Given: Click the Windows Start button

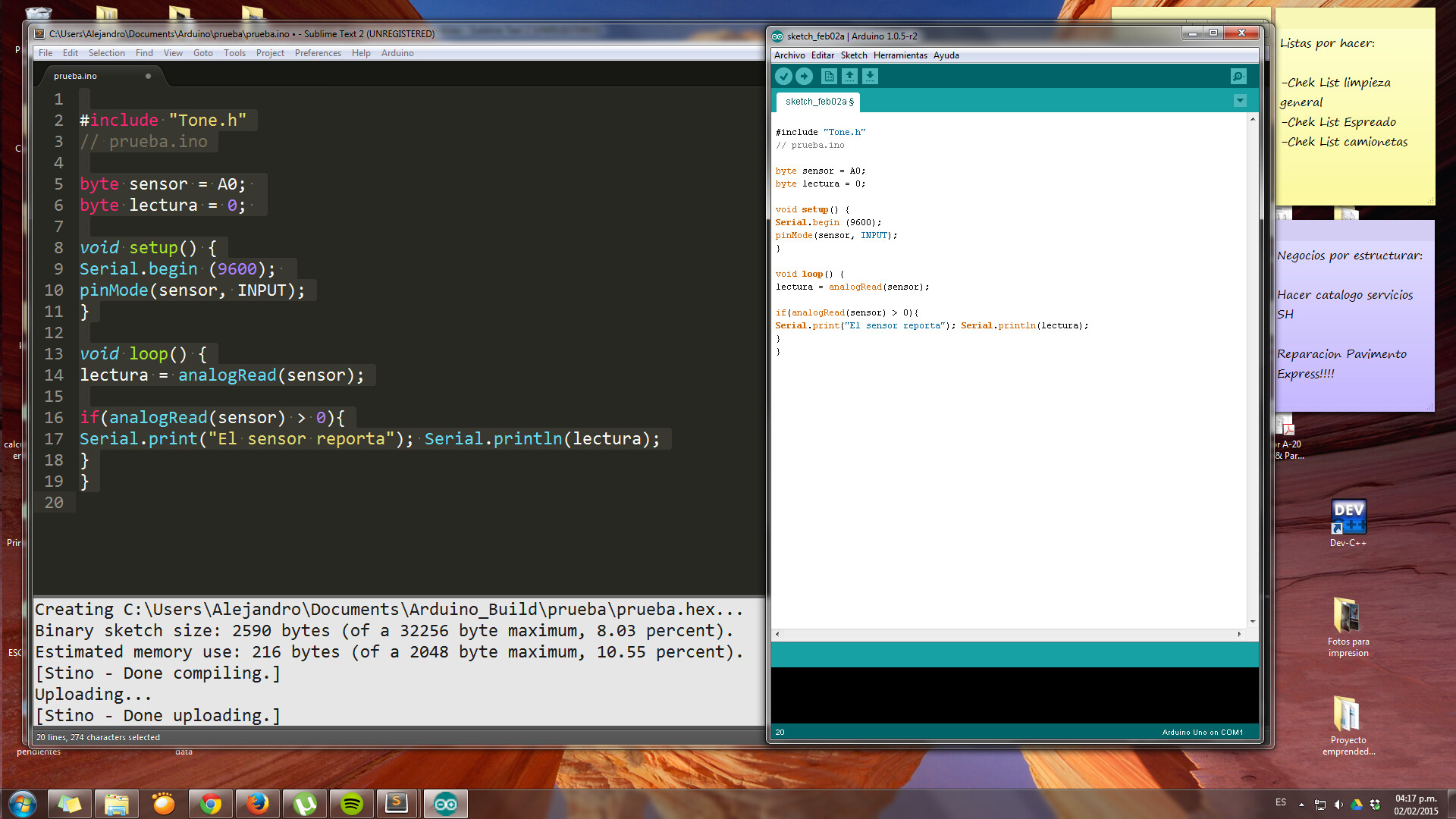Looking at the screenshot, I should pyautogui.click(x=23, y=804).
